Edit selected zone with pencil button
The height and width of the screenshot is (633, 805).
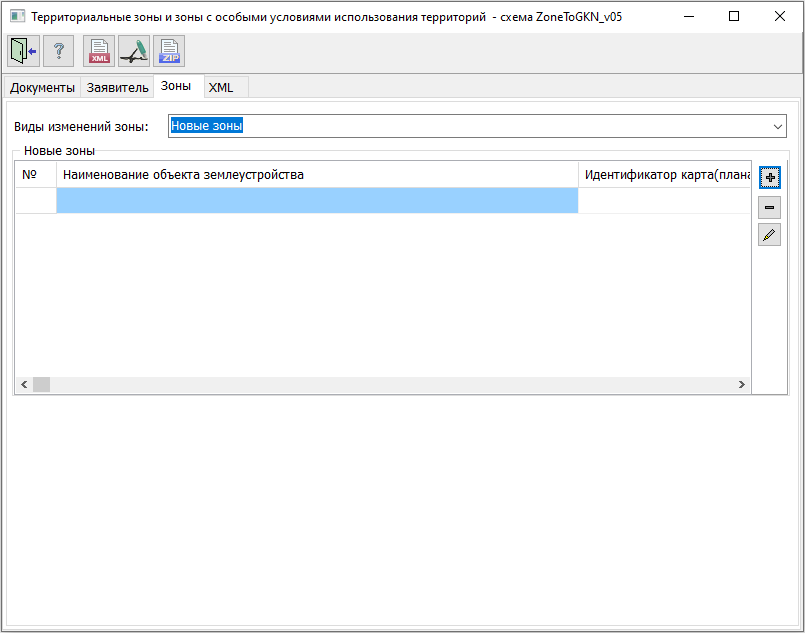coord(769,235)
